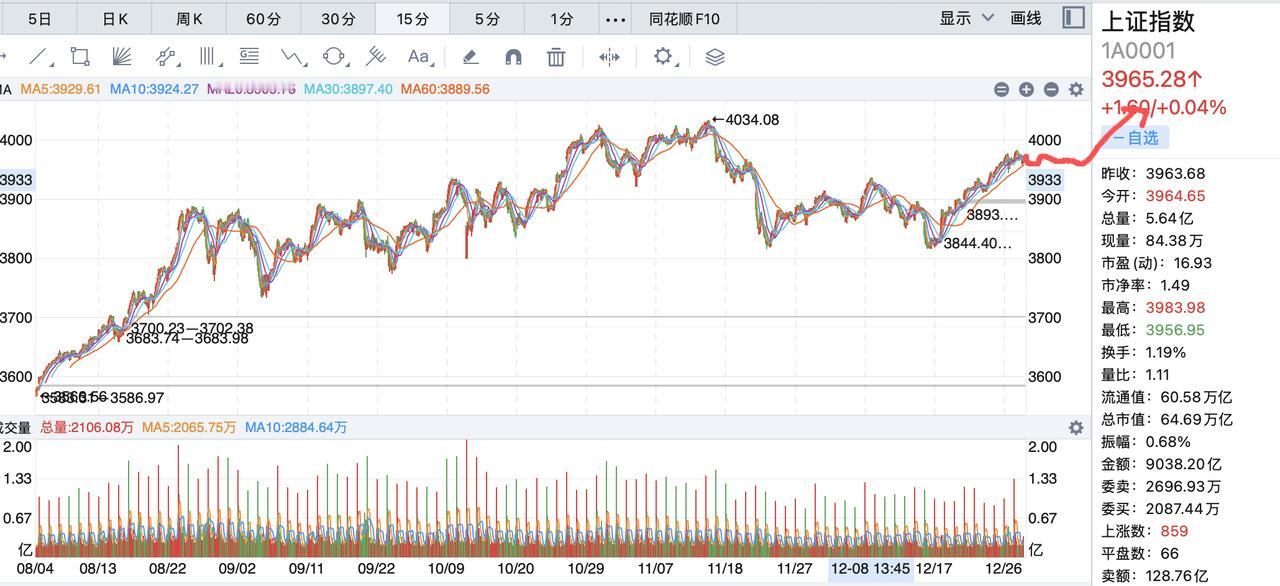This screenshot has height=586, width=1280.
Task: Select the rectangle shape drawing tool
Action: coord(80,57)
